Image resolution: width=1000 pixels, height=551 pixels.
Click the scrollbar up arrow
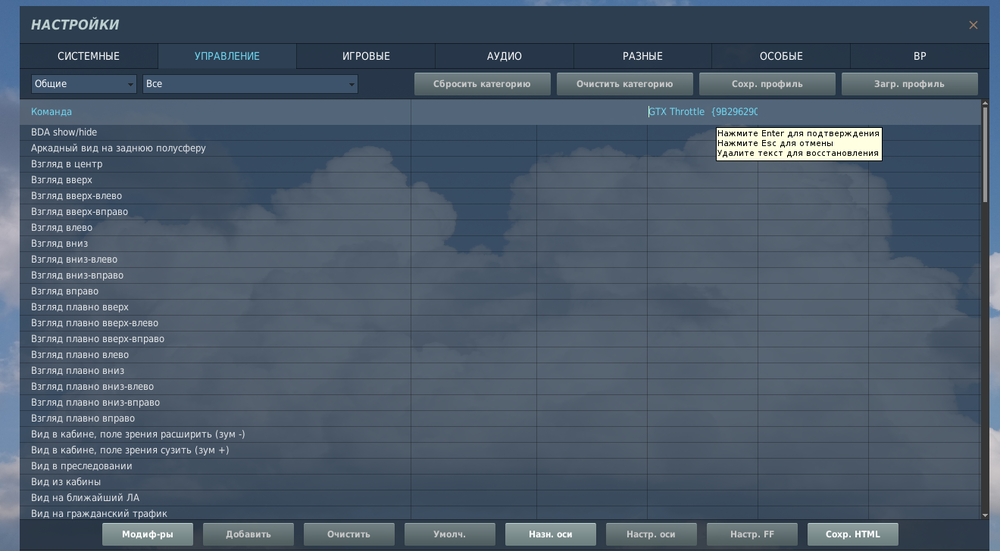(985, 103)
